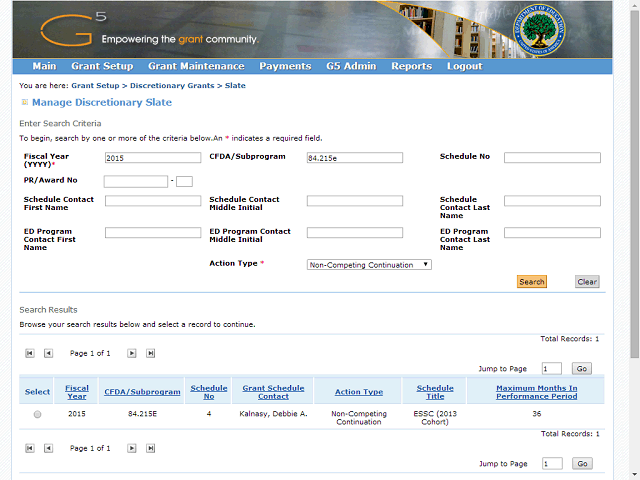Screen dimensions: 640x480
Task: Select the radio button for 84.215E record
Action: click(37, 414)
